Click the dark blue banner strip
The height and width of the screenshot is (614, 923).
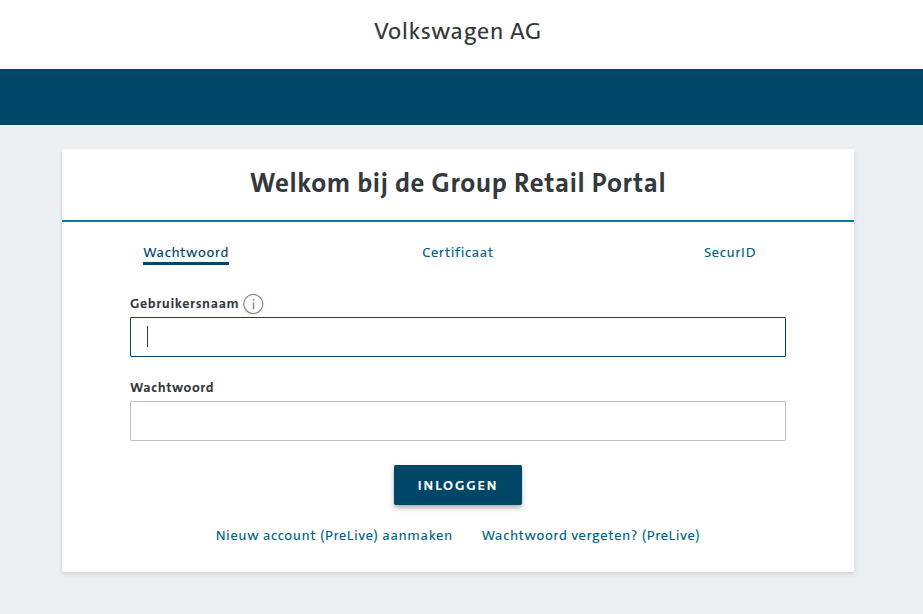click(x=461, y=97)
